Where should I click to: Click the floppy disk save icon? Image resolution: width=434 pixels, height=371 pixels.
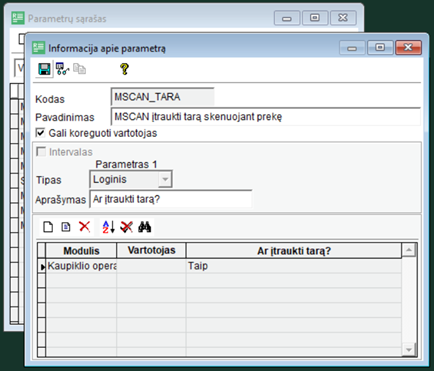[x=44, y=69]
